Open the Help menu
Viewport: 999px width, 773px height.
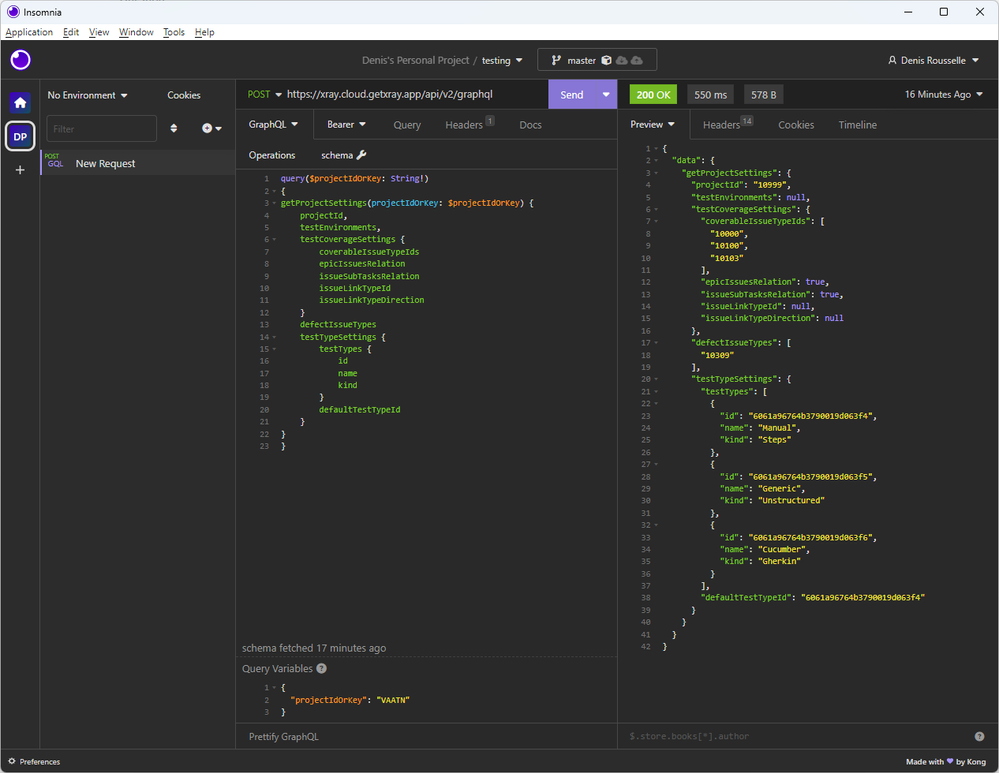click(x=205, y=32)
